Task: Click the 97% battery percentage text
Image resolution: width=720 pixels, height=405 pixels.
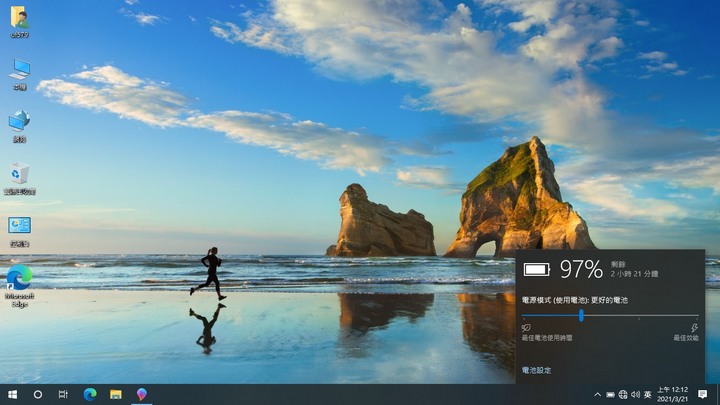Action: point(581,269)
